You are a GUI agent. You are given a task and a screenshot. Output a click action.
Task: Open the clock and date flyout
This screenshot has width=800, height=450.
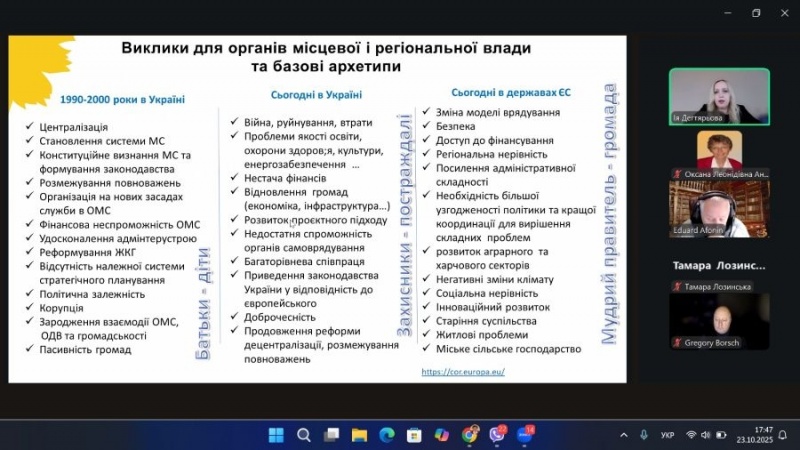point(754,435)
